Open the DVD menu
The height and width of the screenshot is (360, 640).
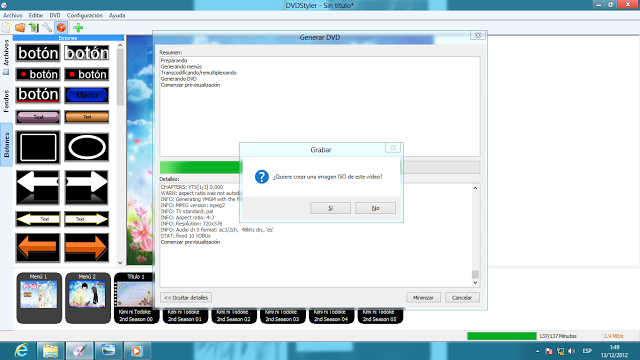coord(55,15)
